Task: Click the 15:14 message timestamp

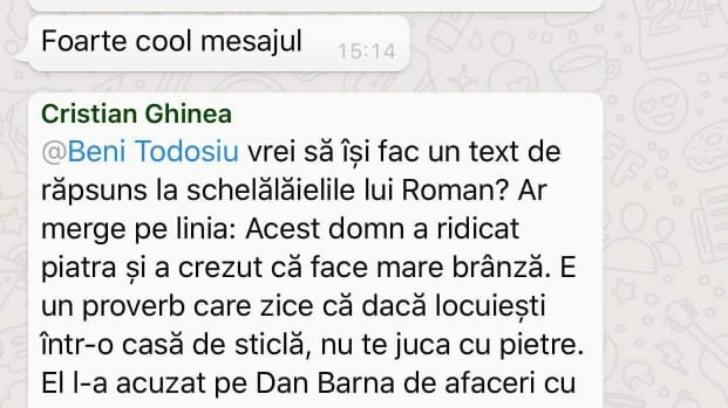Action: pos(366,51)
